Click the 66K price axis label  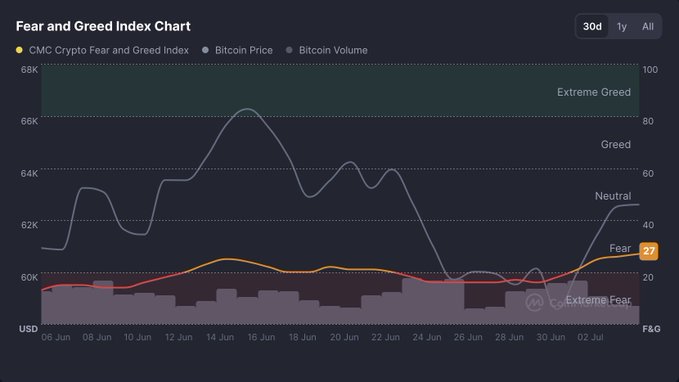click(29, 121)
